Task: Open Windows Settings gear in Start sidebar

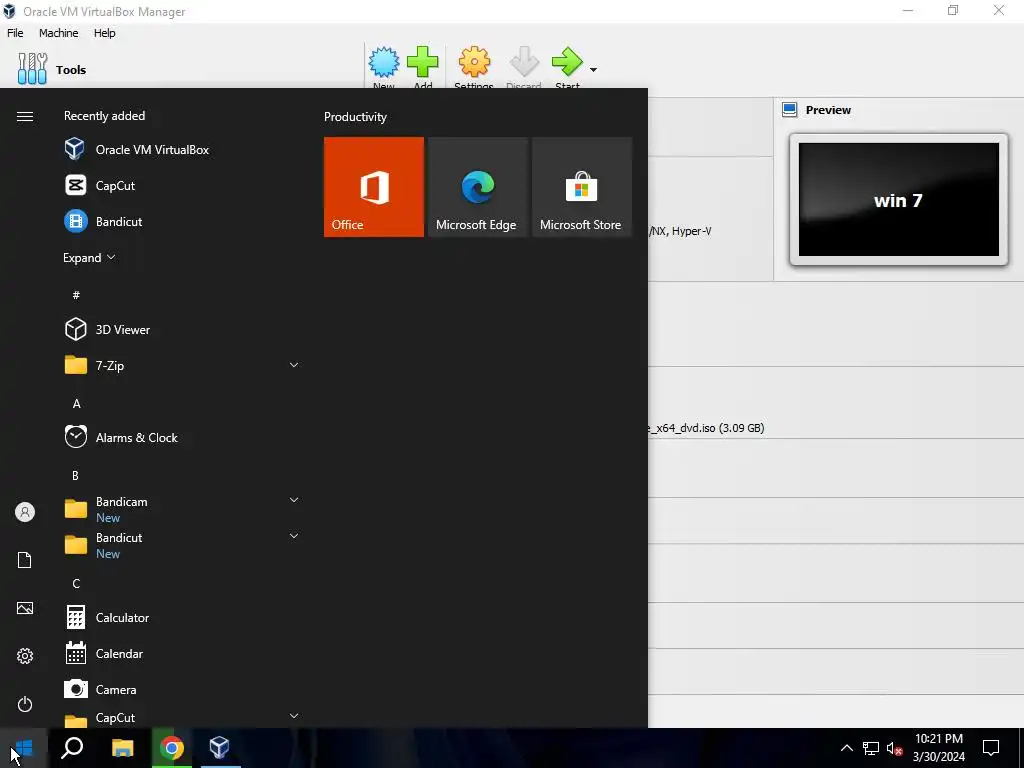Action: (x=25, y=656)
